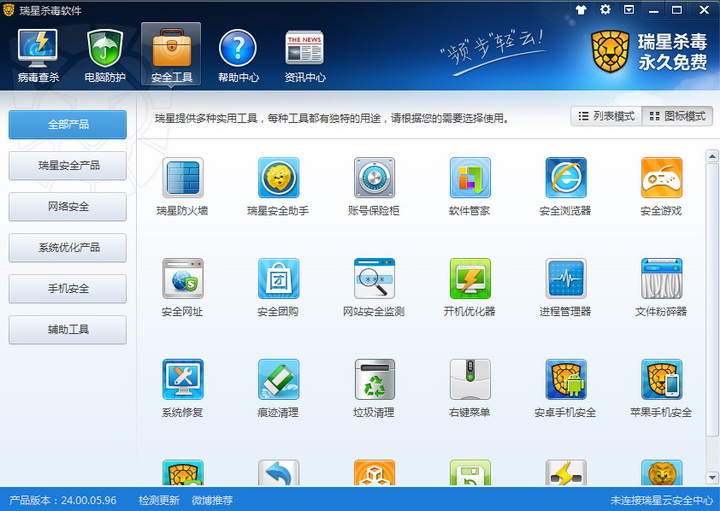Switch to 列表模式 list view
Viewport: 720px width, 511px height.
coord(606,116)
